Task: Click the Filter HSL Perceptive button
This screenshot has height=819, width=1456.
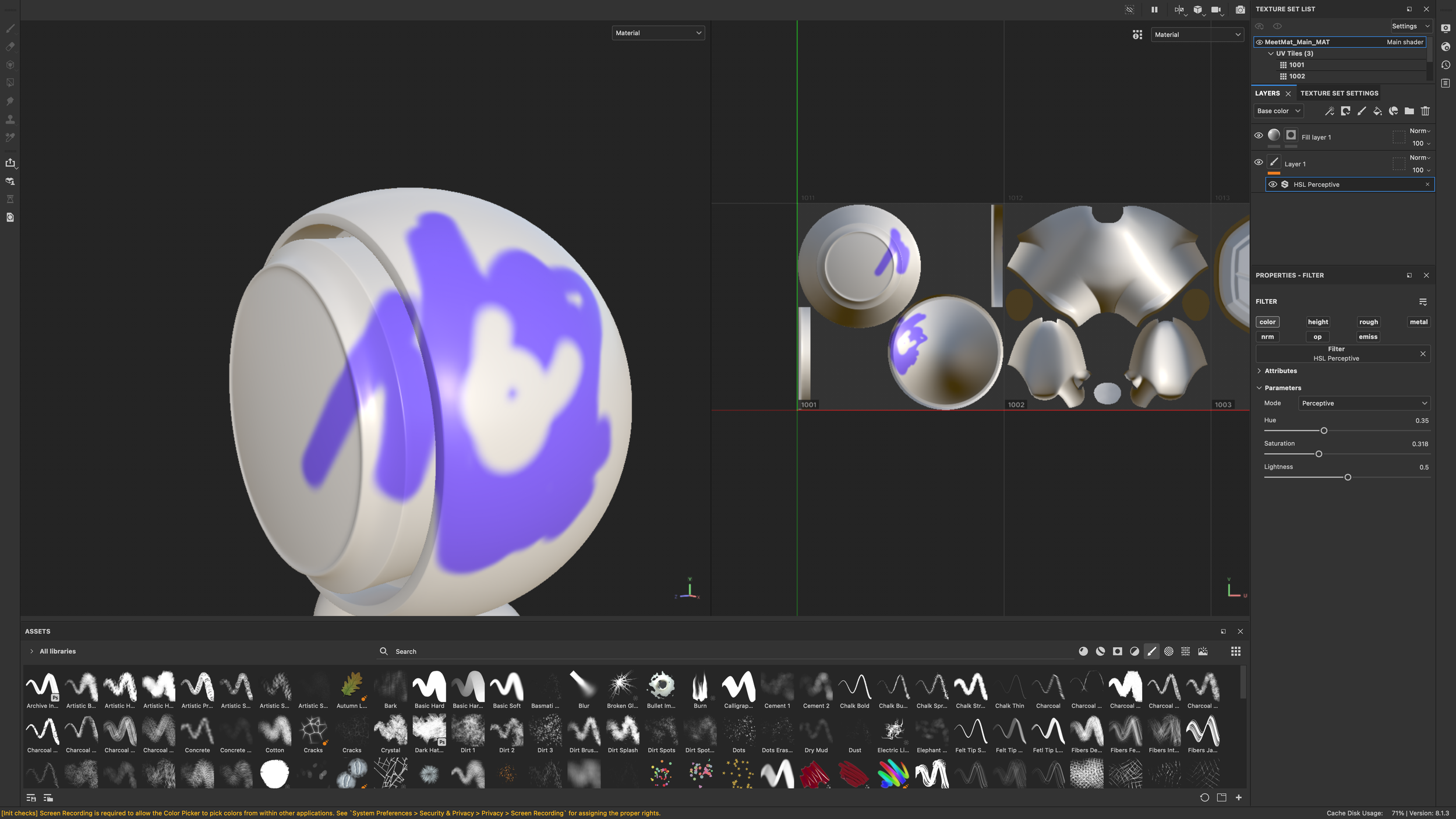Action: [x=1336, y=354]
